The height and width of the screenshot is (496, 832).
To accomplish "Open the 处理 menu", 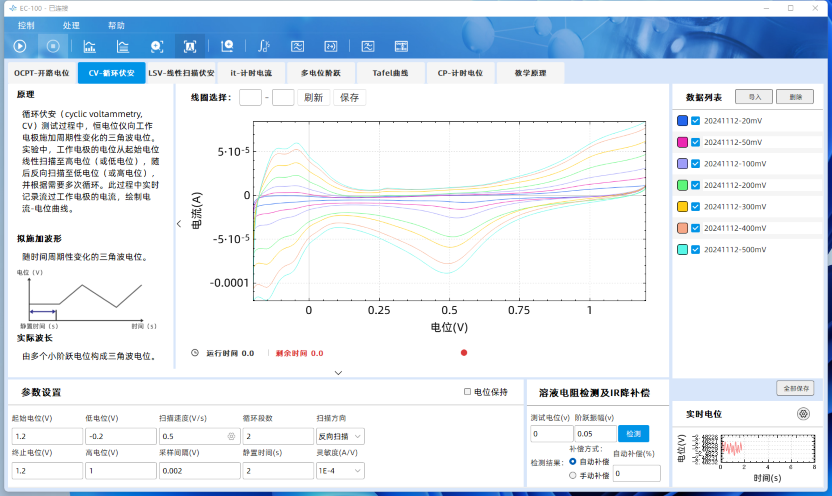I will (71, 25).
